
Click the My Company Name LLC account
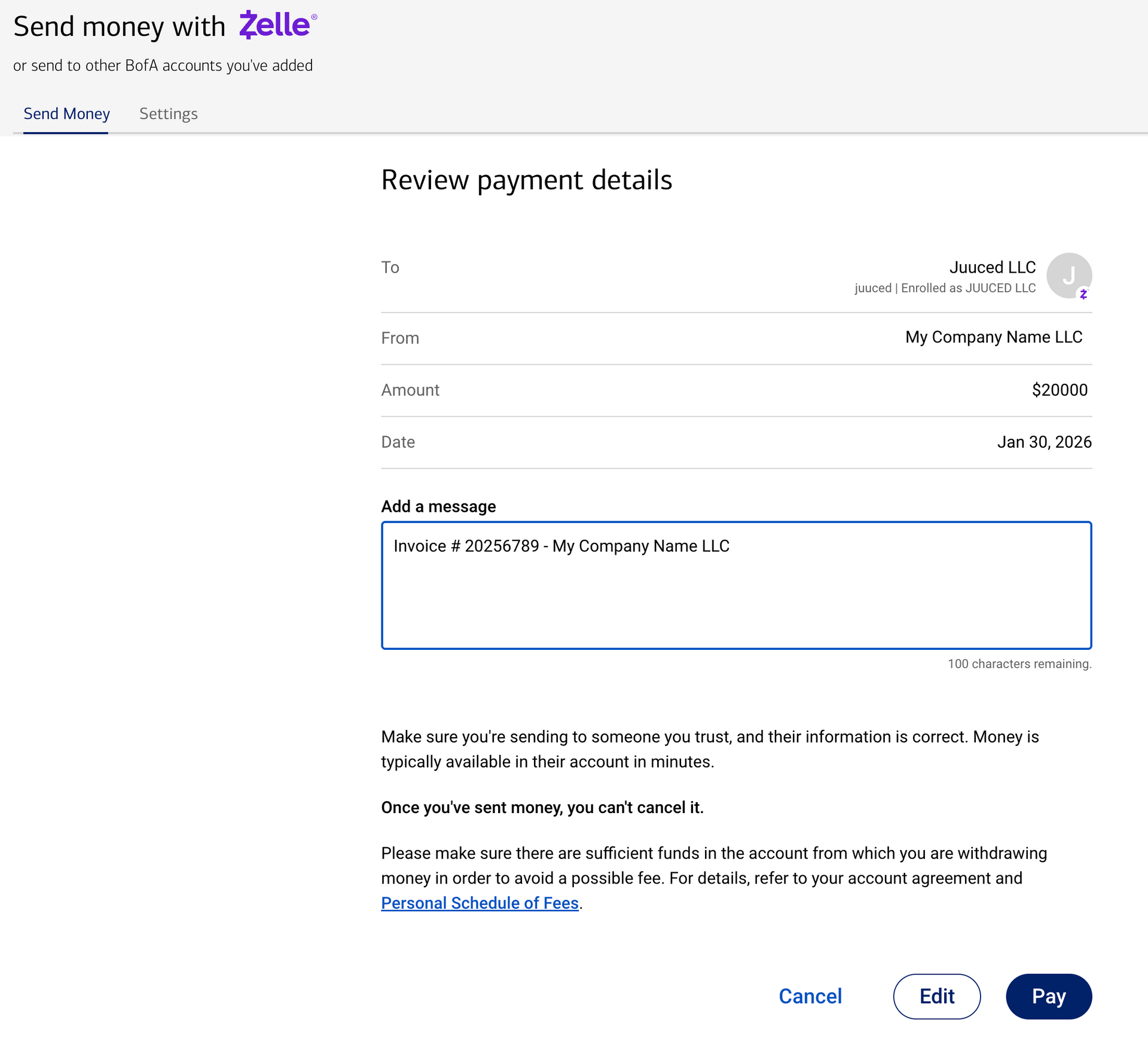[x=993, y=337]
